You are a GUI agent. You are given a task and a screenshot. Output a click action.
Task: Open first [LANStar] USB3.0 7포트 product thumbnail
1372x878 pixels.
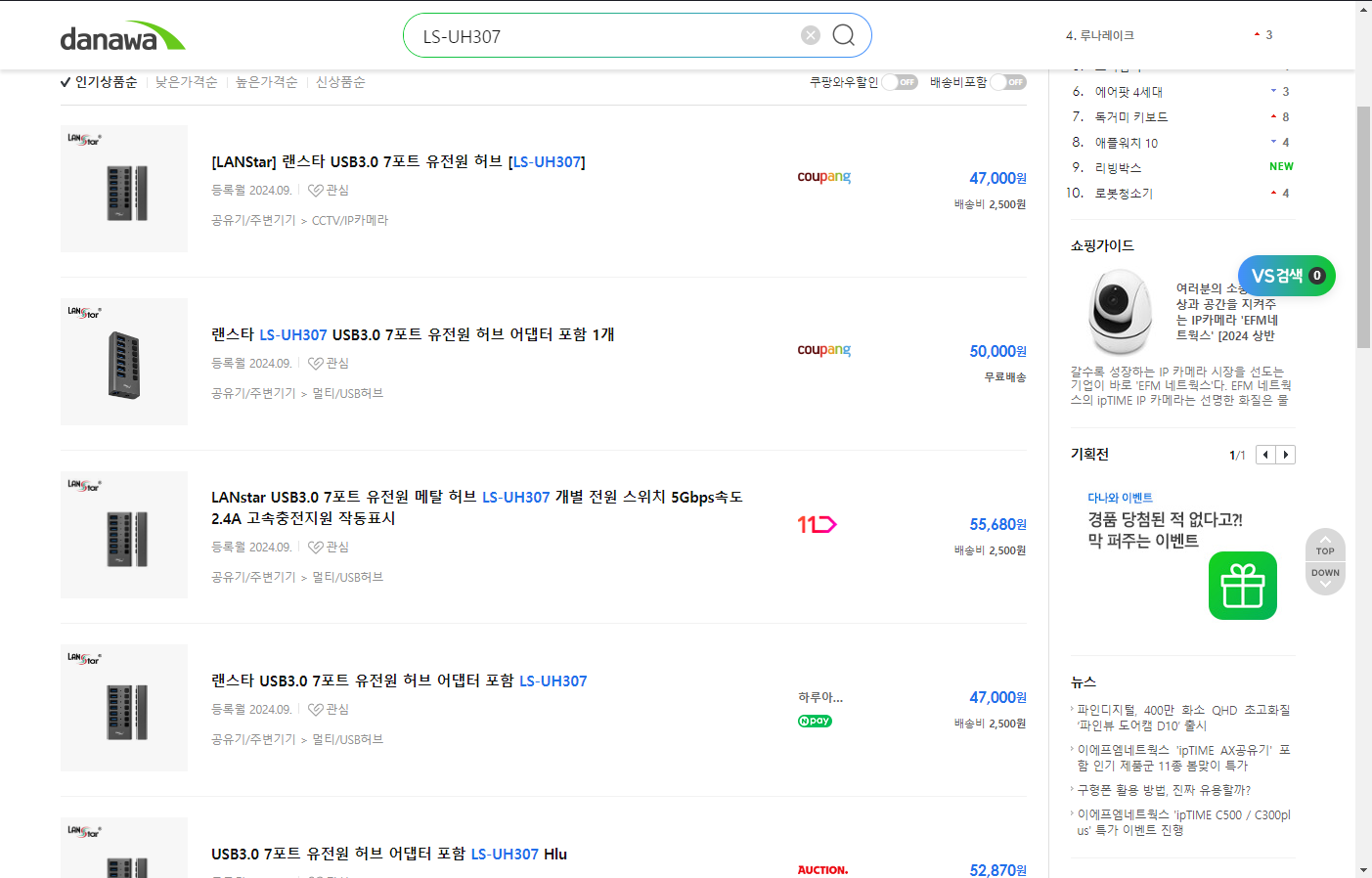pyautogui.click(x=124, y=189)
